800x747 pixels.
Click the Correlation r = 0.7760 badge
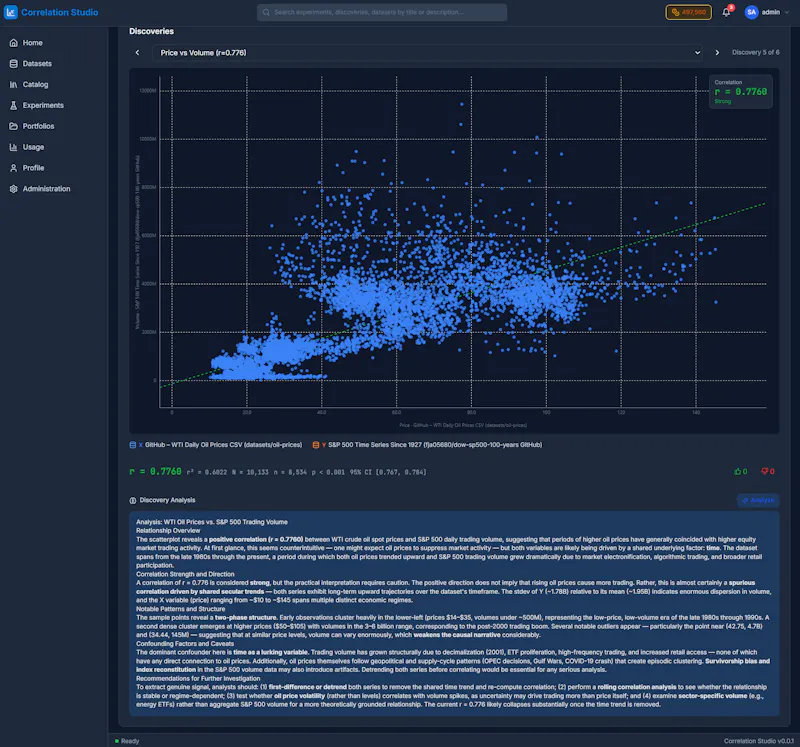(x=740, y=92)
